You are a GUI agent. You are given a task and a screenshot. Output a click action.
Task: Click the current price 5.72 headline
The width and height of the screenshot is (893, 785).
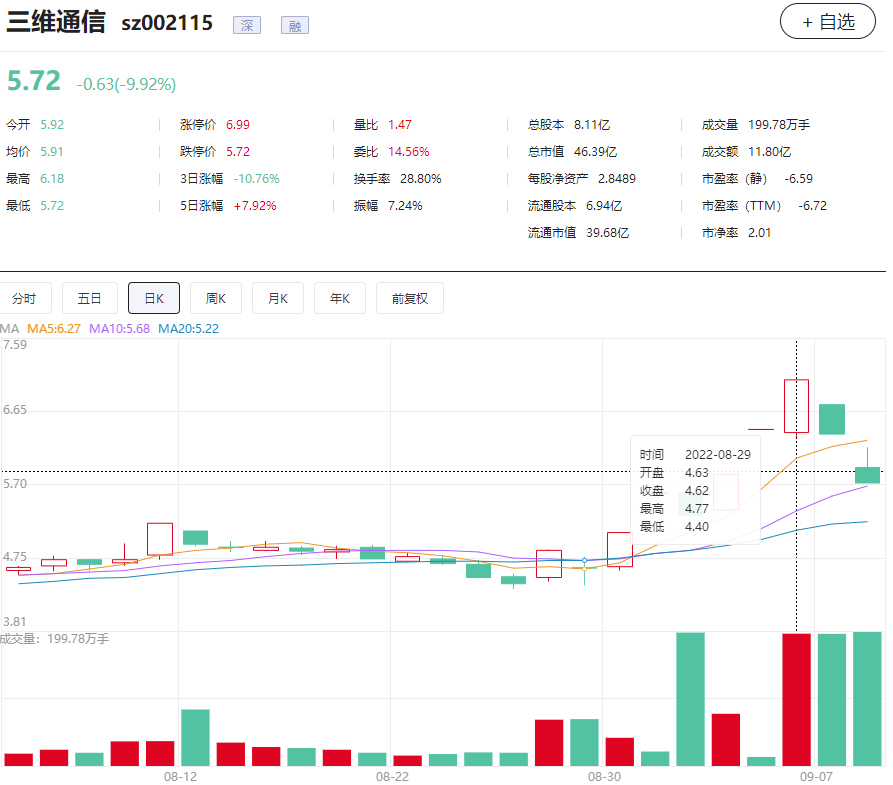pos(34,81)
